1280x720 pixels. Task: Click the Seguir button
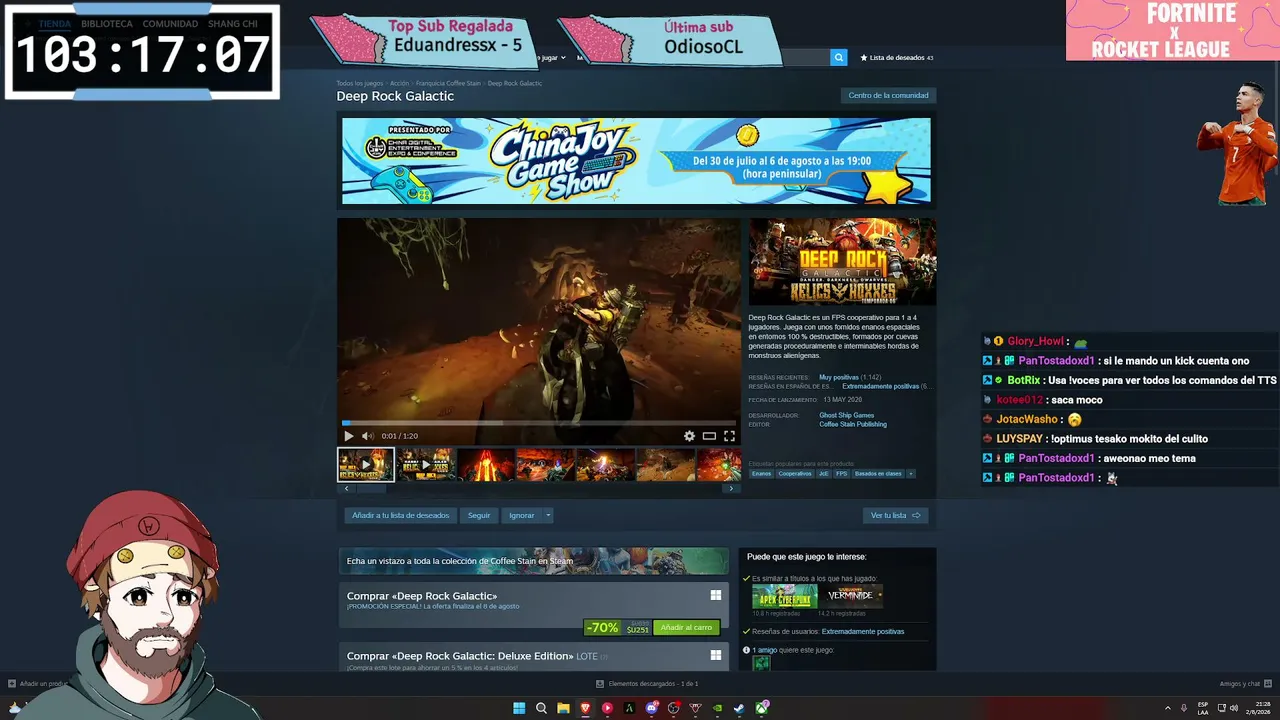[x=479, y=516]
